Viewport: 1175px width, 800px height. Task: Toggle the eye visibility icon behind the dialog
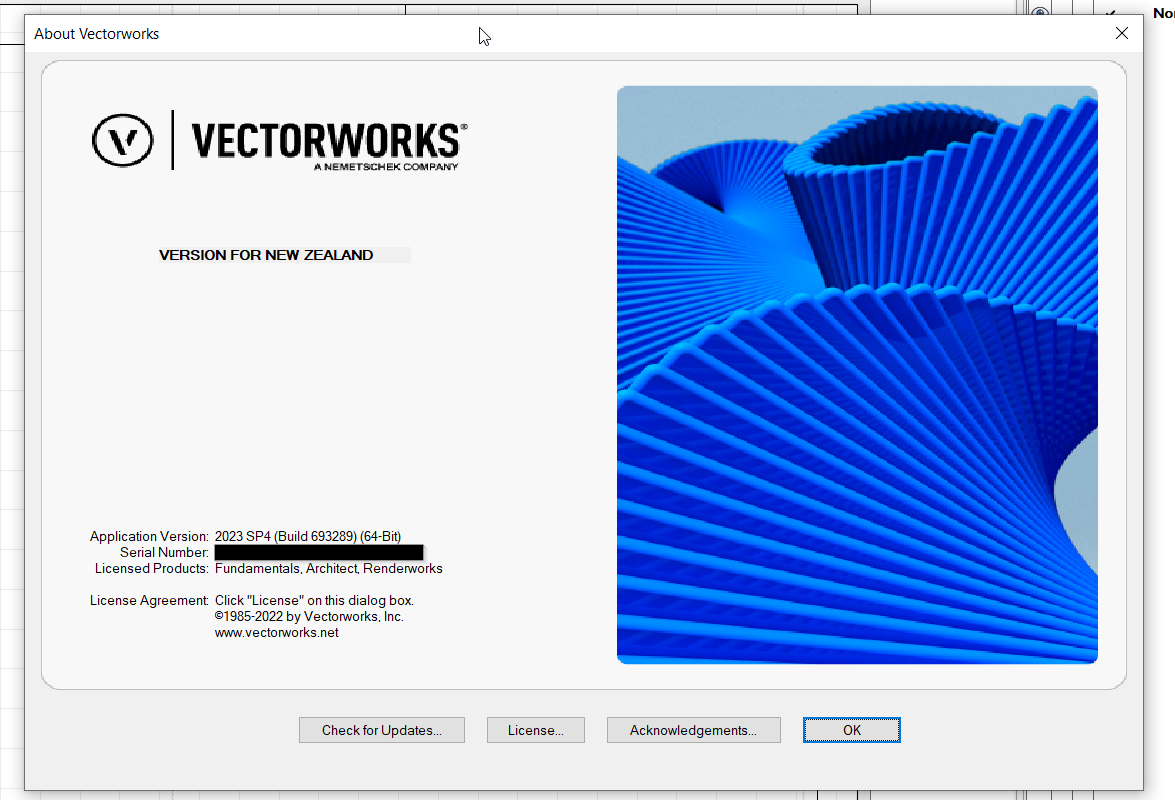coord(1040,13)
